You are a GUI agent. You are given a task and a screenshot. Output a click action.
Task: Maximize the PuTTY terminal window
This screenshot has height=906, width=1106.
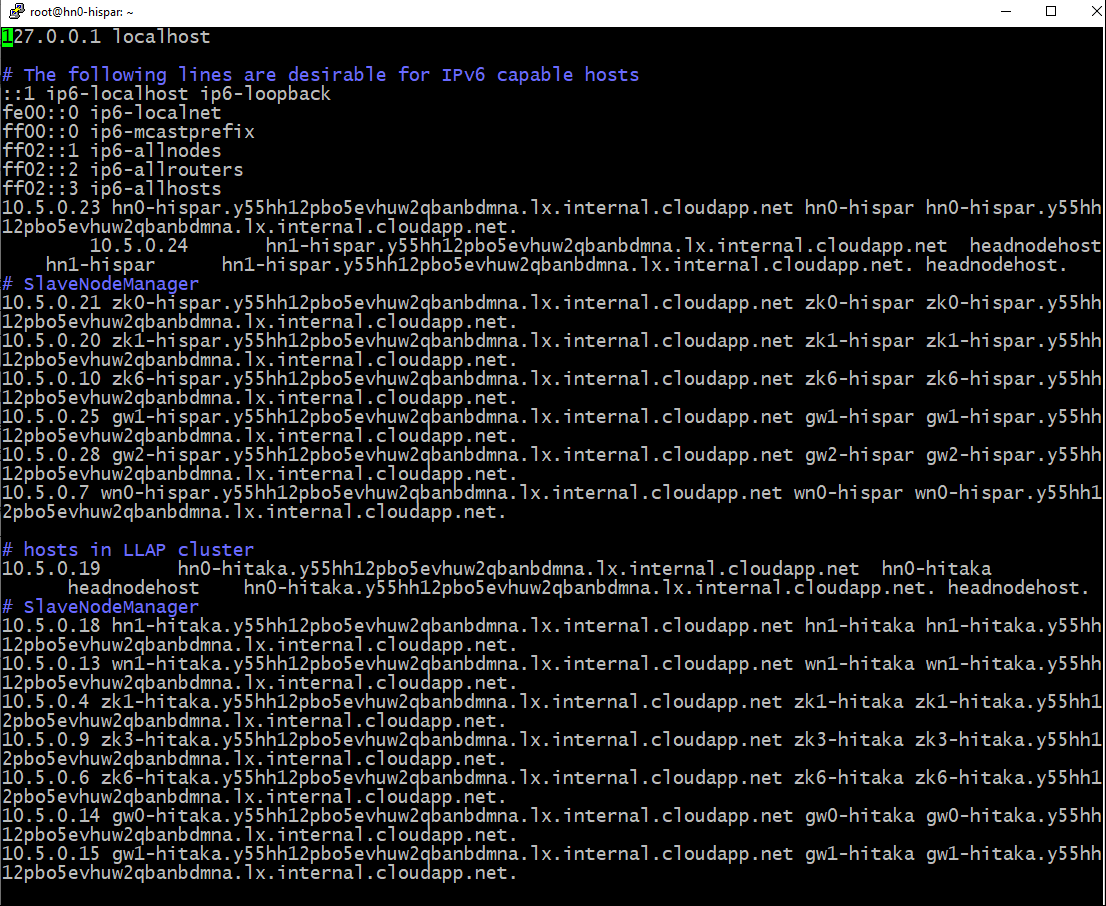tap(1050, 11)
